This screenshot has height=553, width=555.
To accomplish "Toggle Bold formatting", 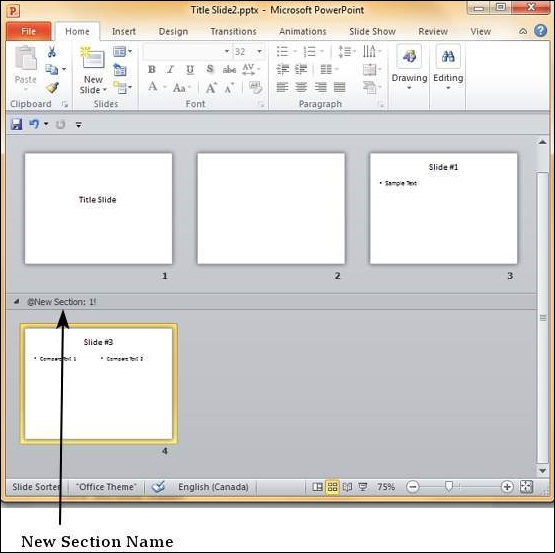I will pyautogui.click(x=152, y=69).
